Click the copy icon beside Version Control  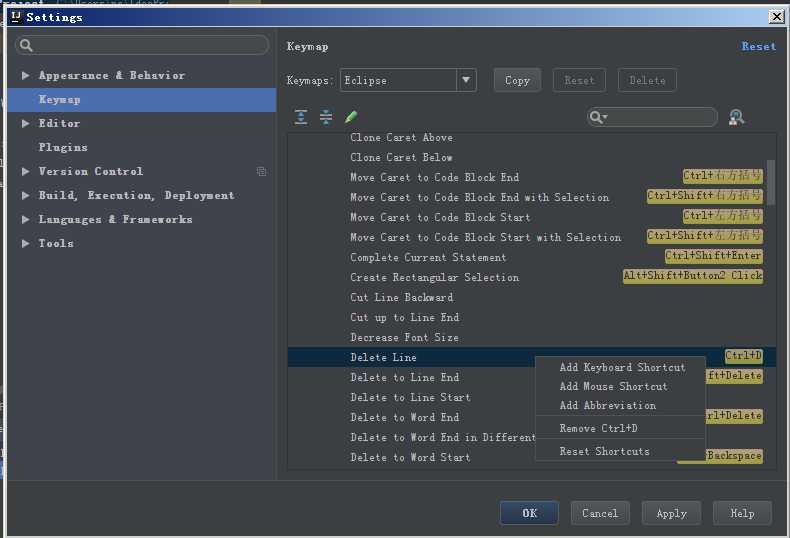point(261,171)
